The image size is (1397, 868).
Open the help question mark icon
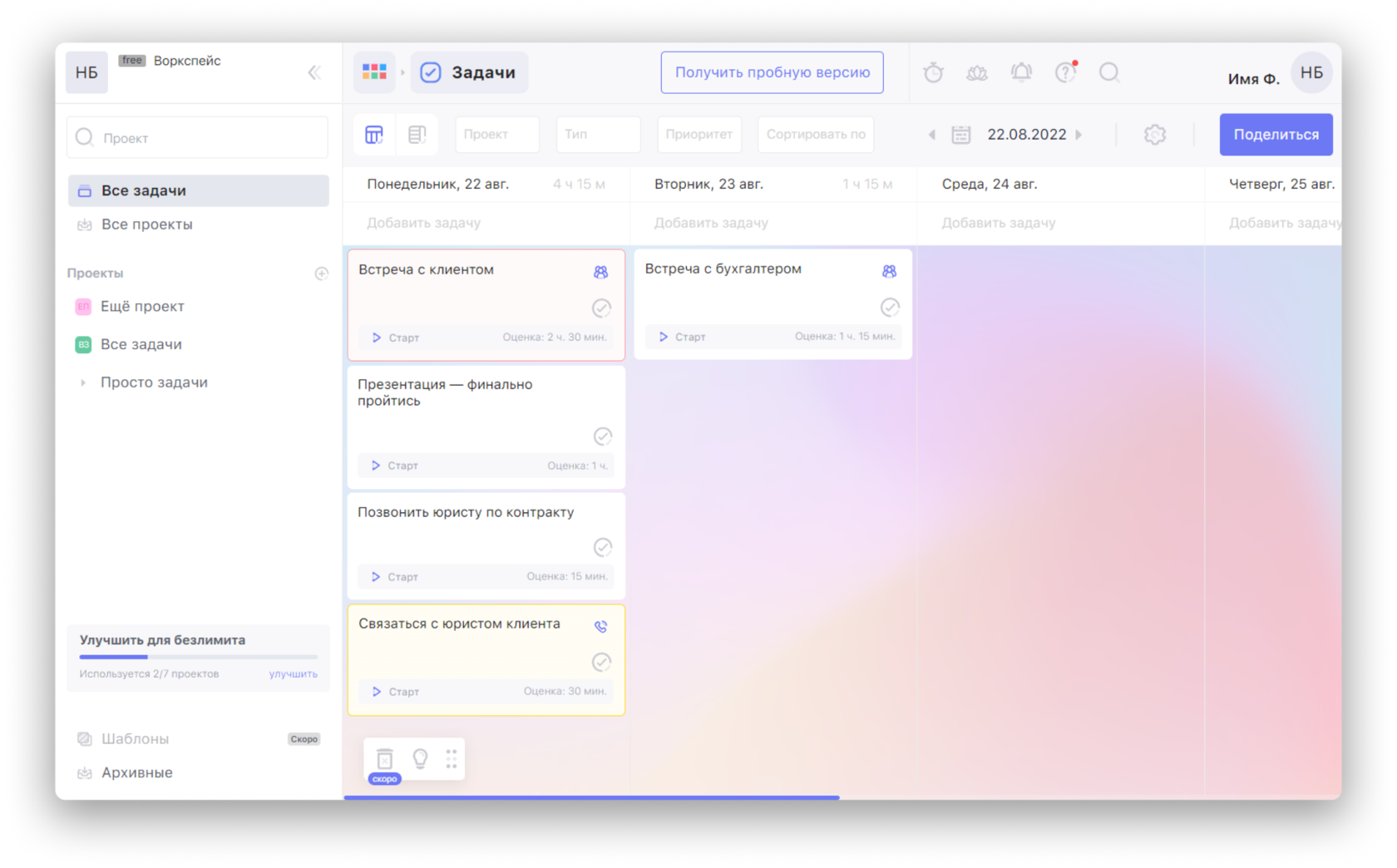point(1065,72)
